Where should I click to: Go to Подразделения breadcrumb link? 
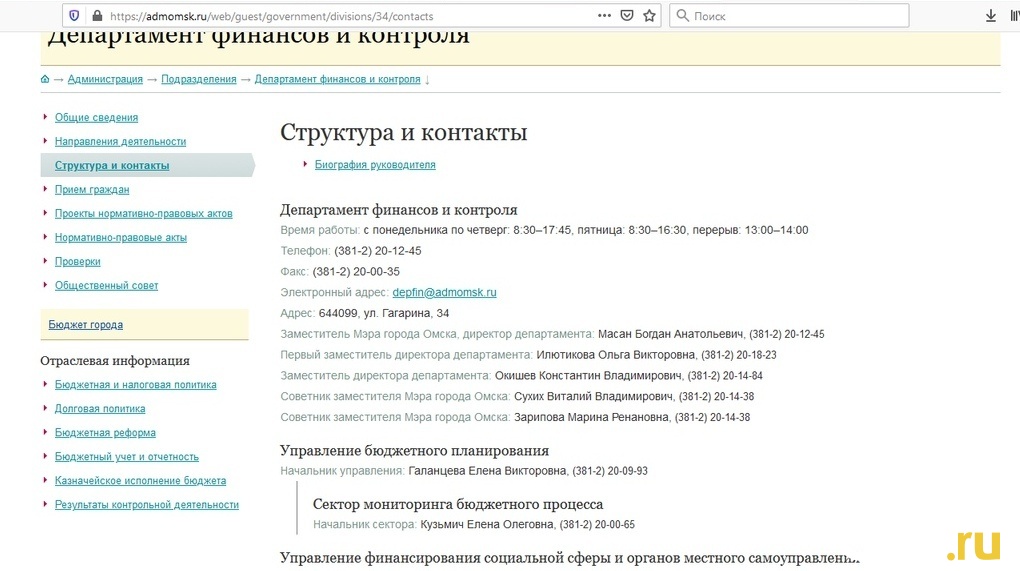[199, 79]
